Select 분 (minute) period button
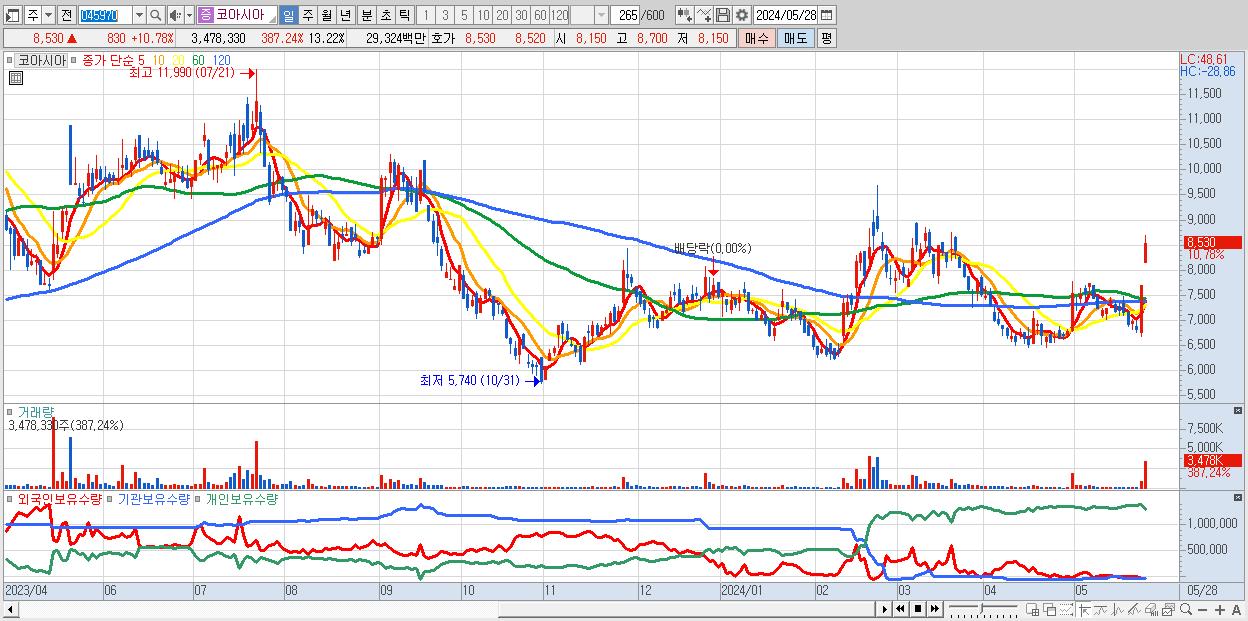 click(366, 15)
